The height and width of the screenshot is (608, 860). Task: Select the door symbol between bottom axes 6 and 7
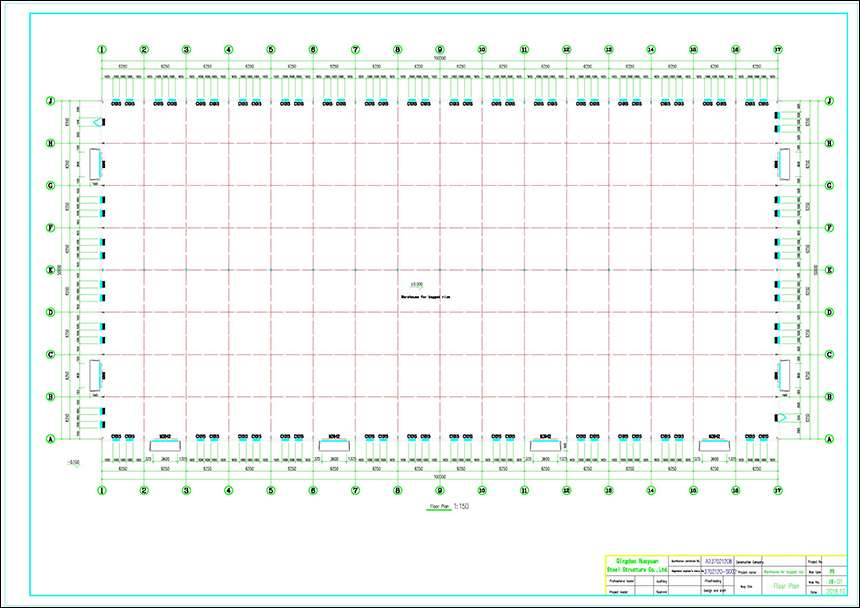[334, 445]
